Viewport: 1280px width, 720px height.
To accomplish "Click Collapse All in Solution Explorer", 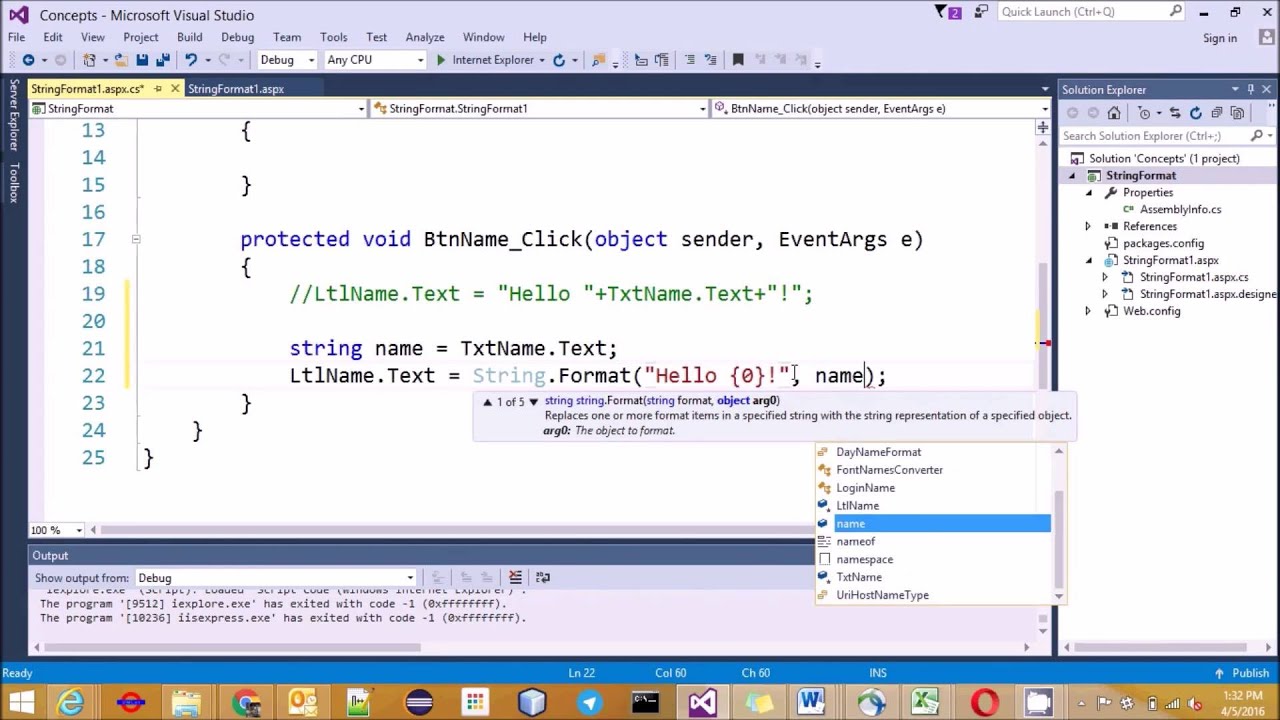I will pos(1217,113).
